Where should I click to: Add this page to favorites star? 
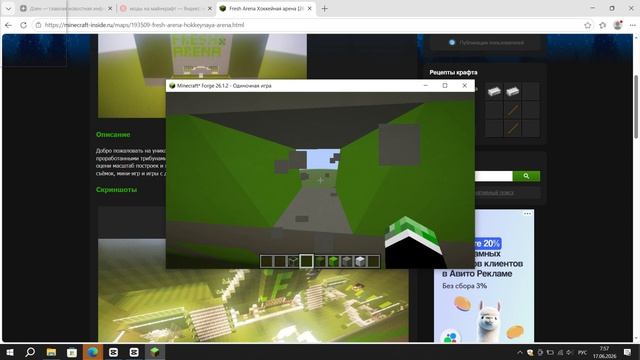[x=587, y=25]
